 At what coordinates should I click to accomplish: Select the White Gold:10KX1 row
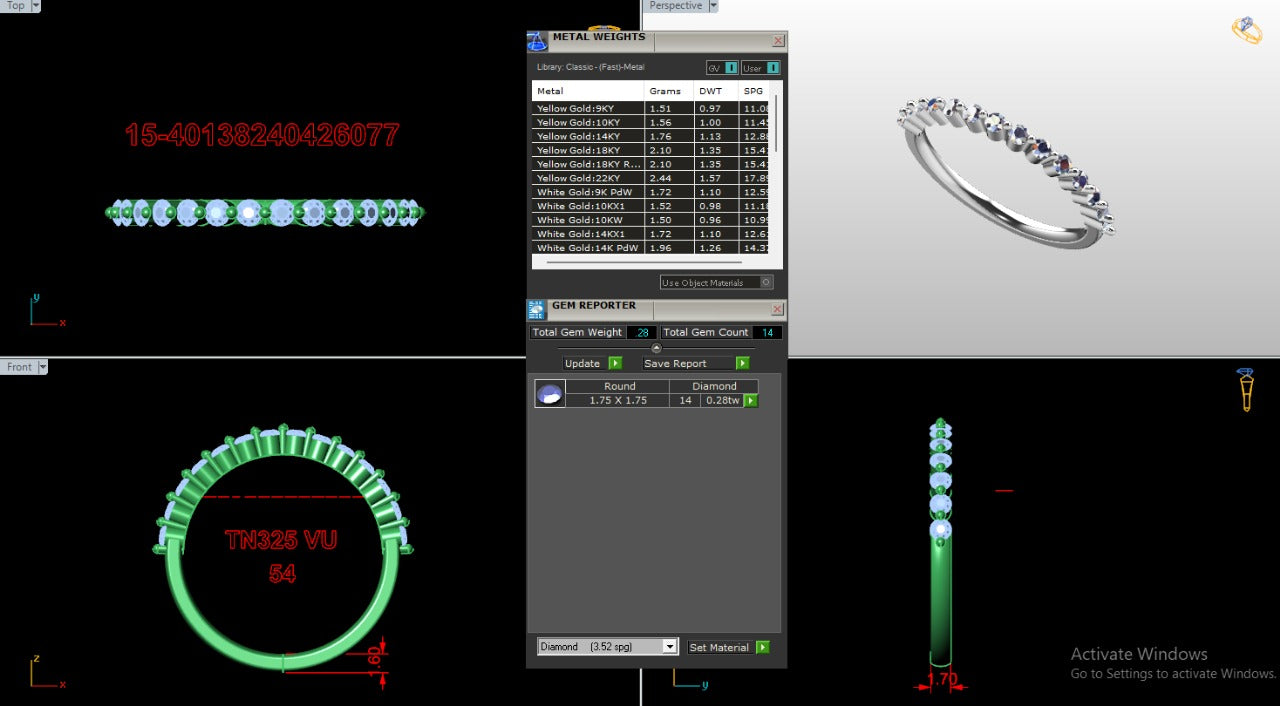coord(651,206)
